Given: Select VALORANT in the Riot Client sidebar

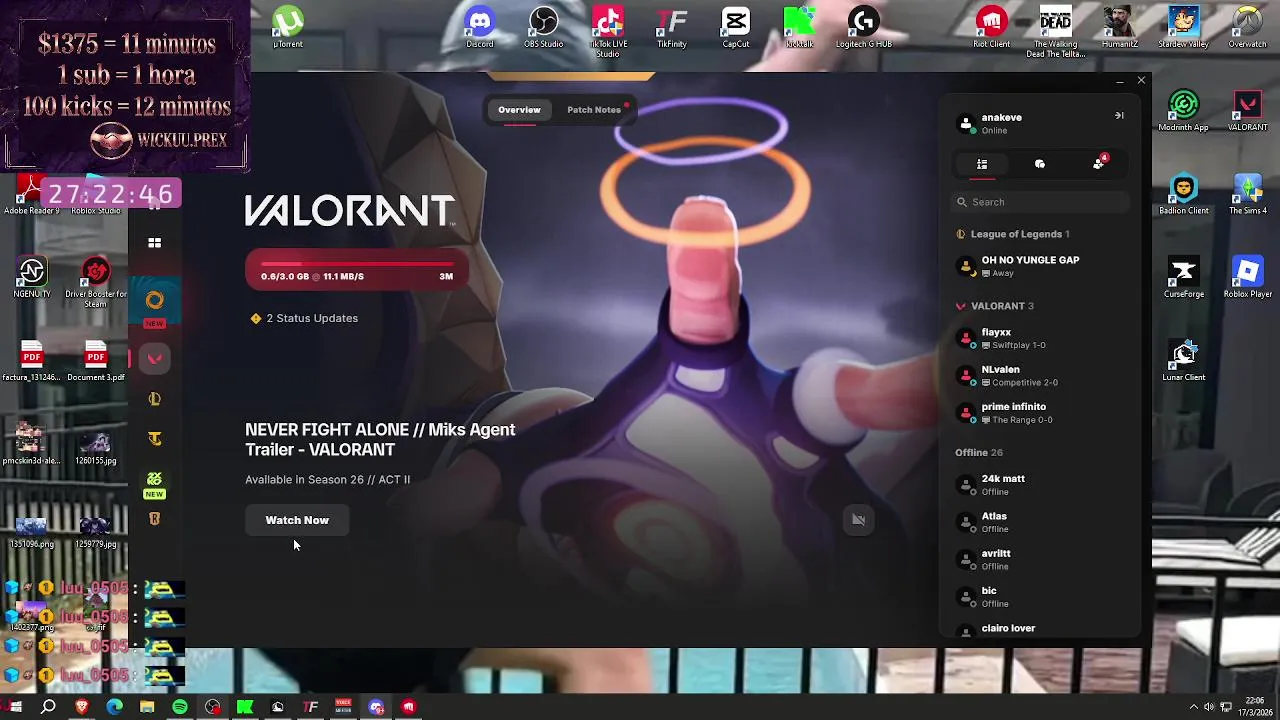Looking at the screenshot, I should coord(154,359).
